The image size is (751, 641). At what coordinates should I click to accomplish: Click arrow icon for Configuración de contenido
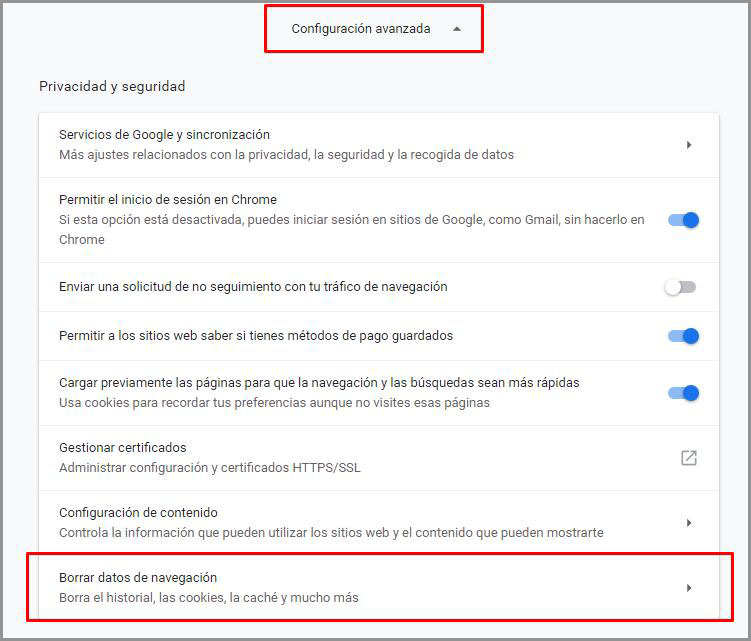pos(689,523)
